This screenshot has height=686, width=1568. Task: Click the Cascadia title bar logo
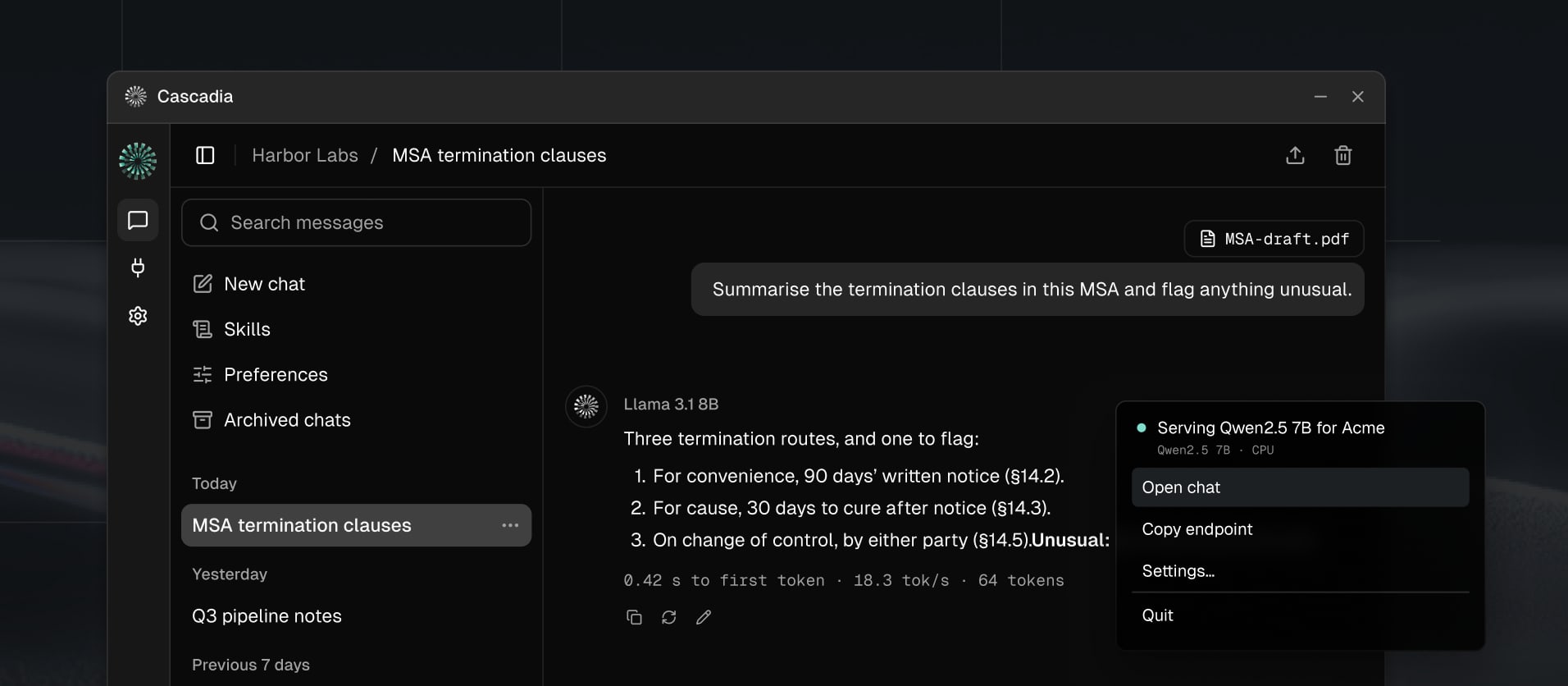(x=135, y=96)
